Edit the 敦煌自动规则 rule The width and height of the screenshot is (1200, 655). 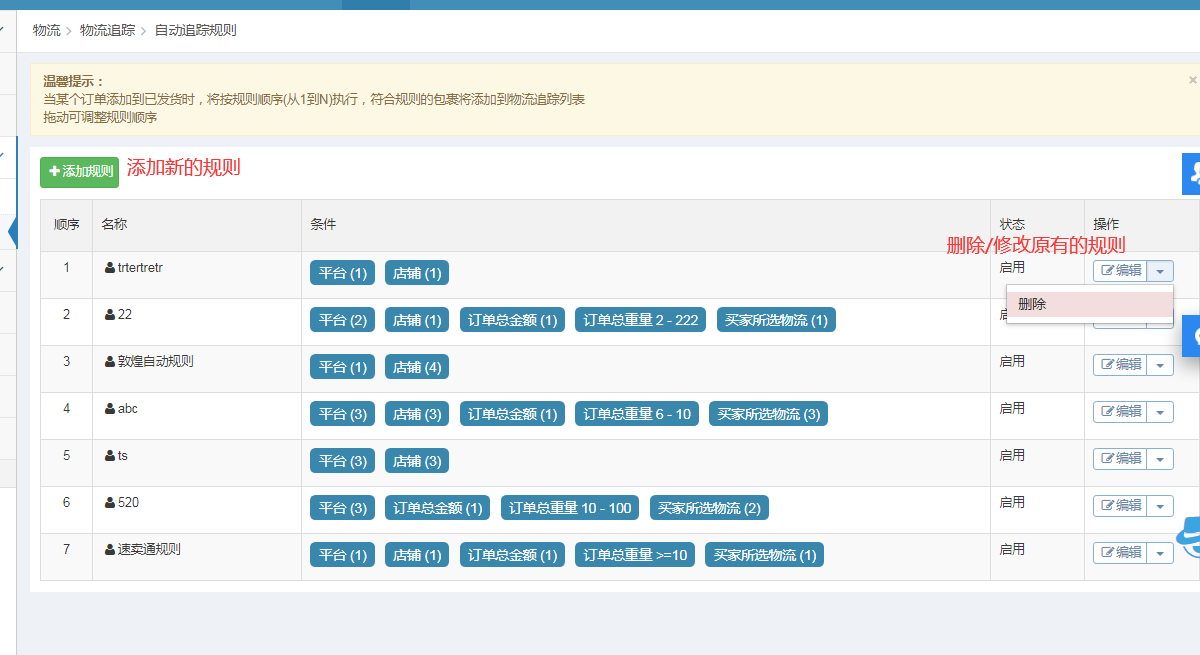pos(1120,365)
